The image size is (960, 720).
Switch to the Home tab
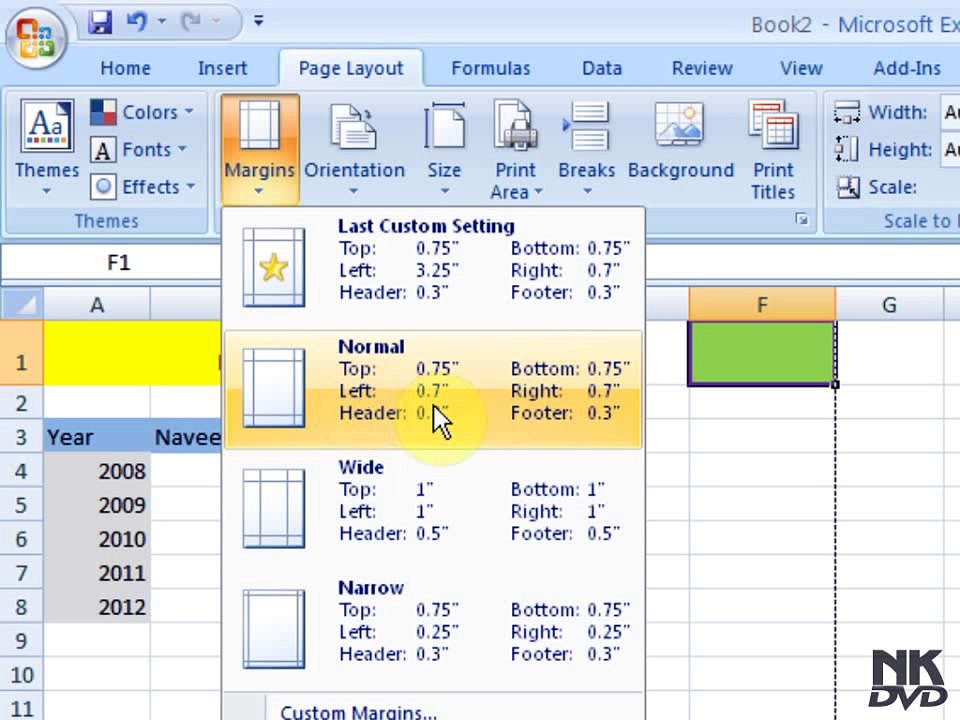tap(126, 68)
